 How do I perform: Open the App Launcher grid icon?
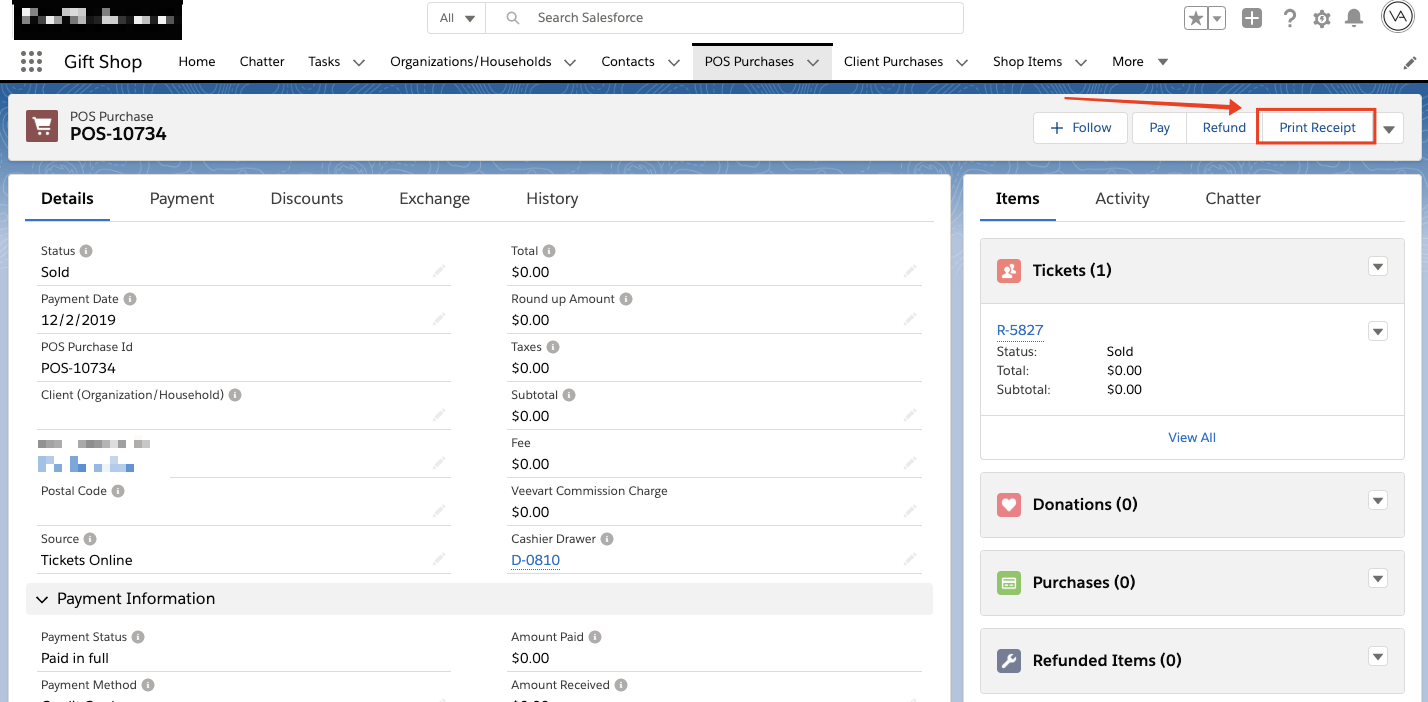[31, 62]
